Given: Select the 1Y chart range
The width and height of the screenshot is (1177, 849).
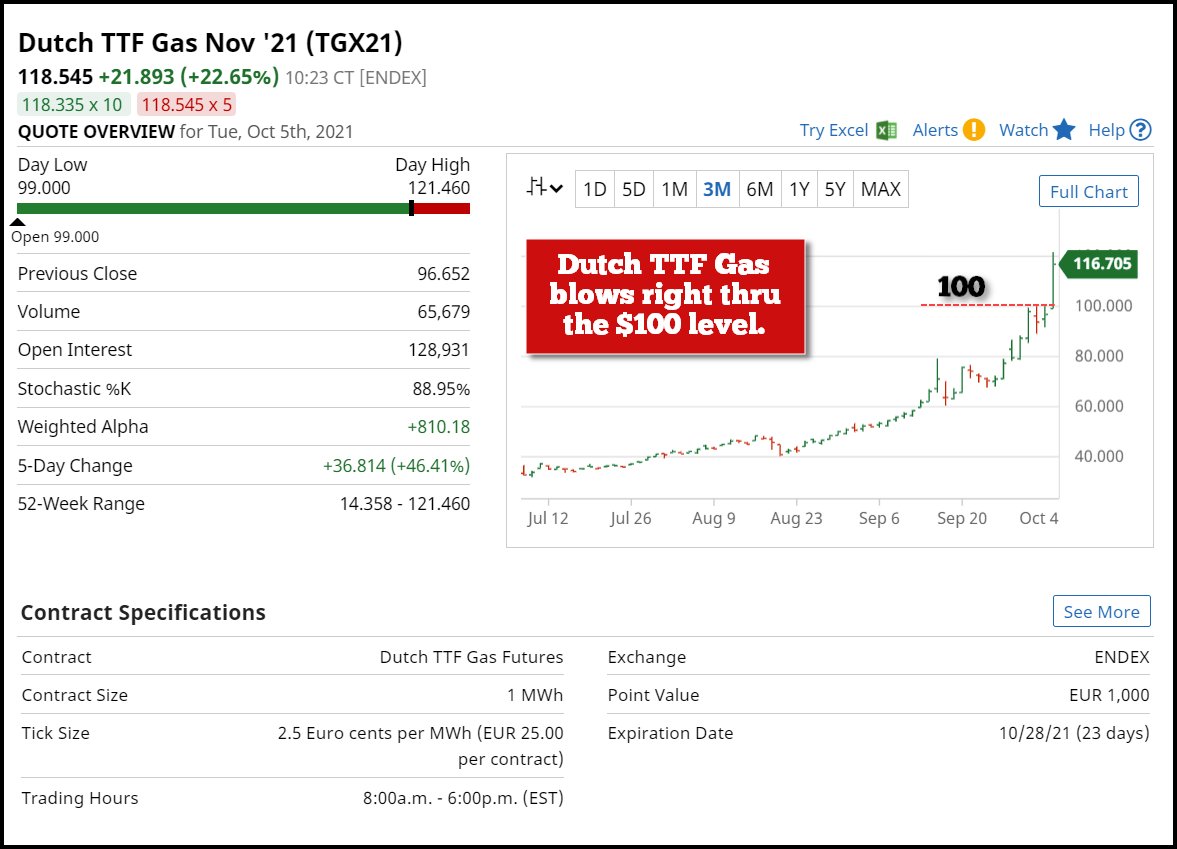Looking at the screenshot, I should (798, 189).
